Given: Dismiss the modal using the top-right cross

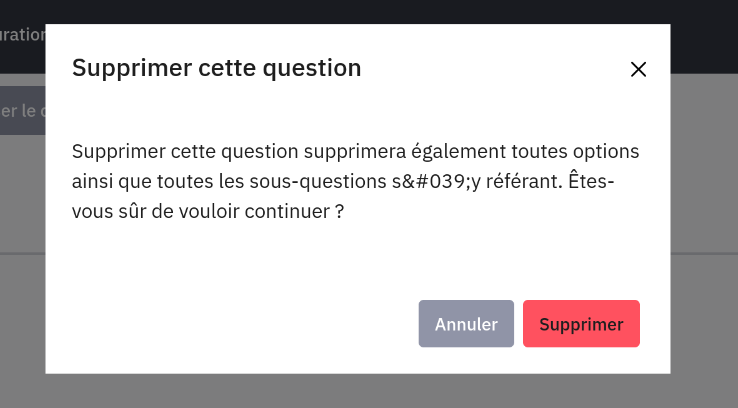Looking at the screenshot, I should pyautogui.click(x=638, y=69).
